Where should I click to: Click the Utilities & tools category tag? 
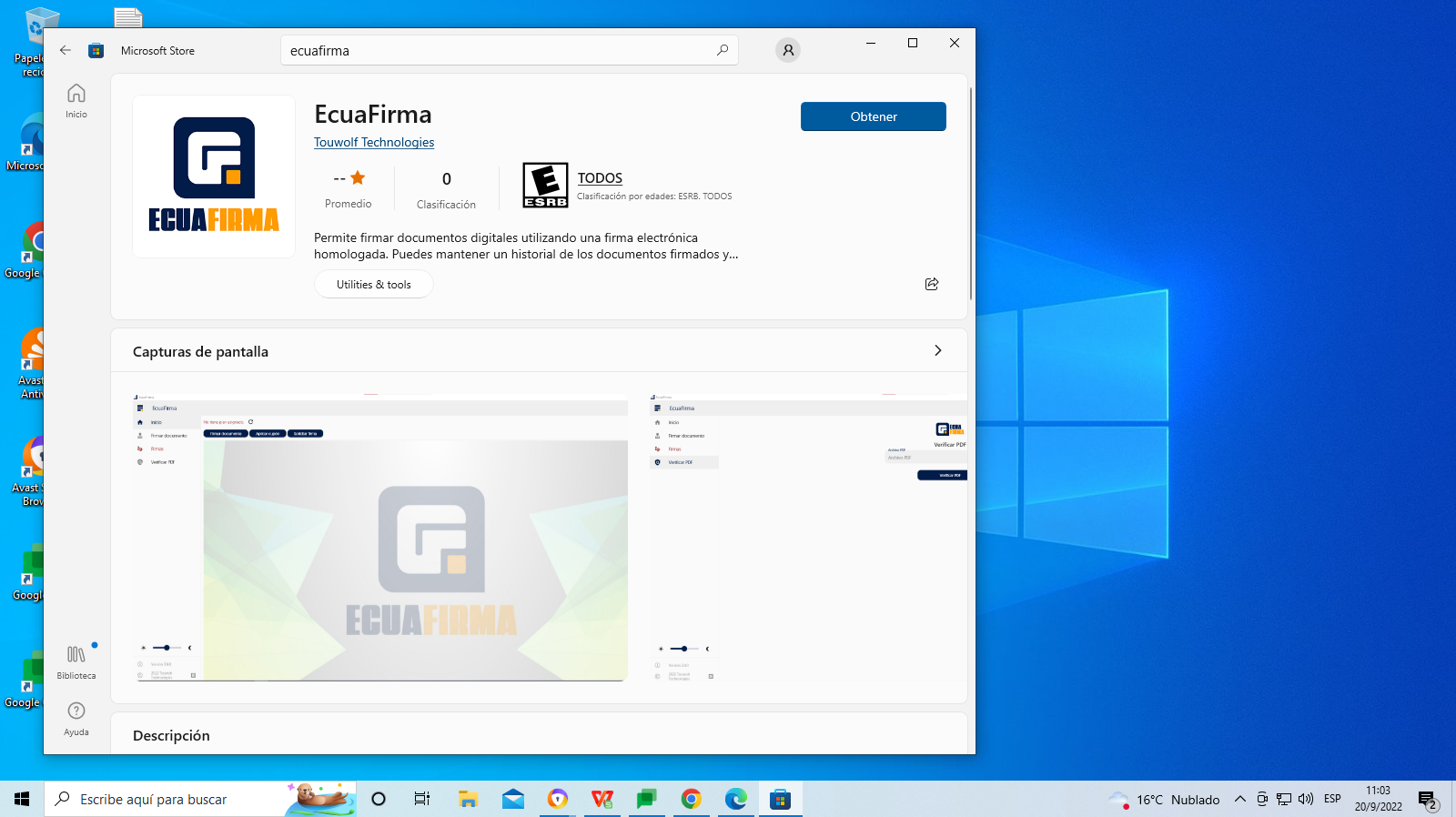point(374,285)
